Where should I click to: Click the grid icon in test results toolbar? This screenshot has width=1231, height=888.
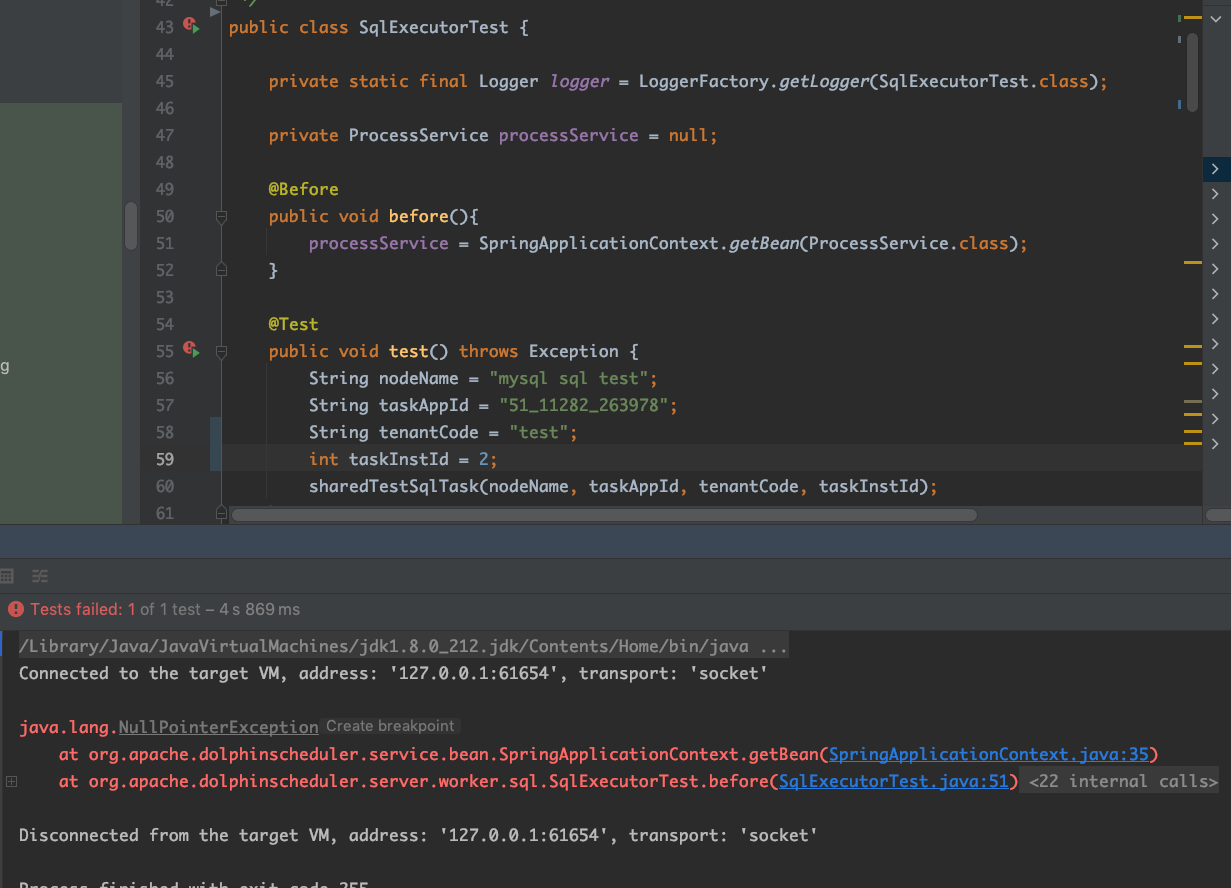7,576
